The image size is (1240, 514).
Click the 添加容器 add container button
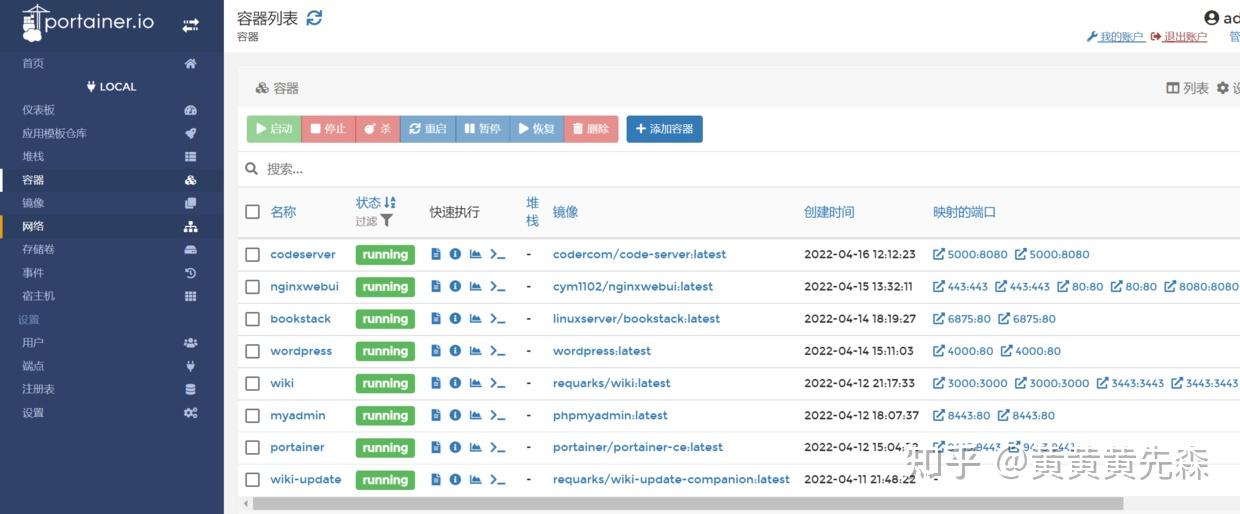[664, 129]
